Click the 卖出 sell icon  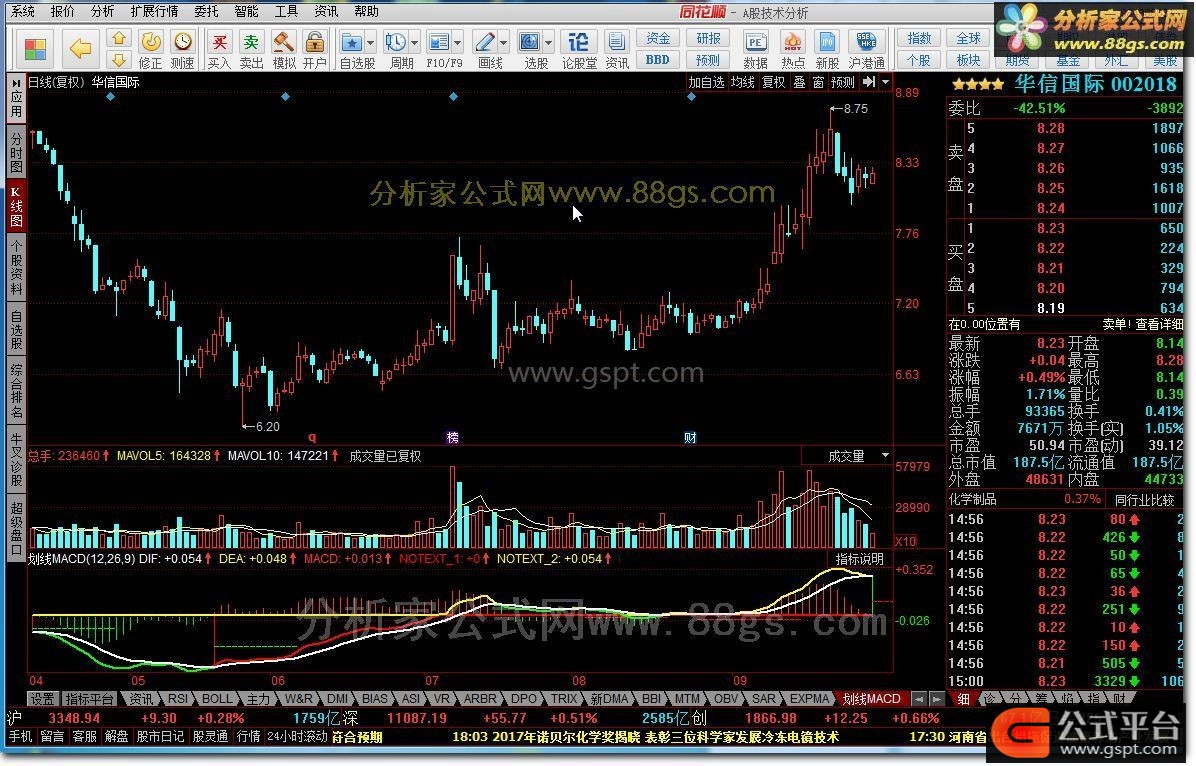[x=251, y=50]
